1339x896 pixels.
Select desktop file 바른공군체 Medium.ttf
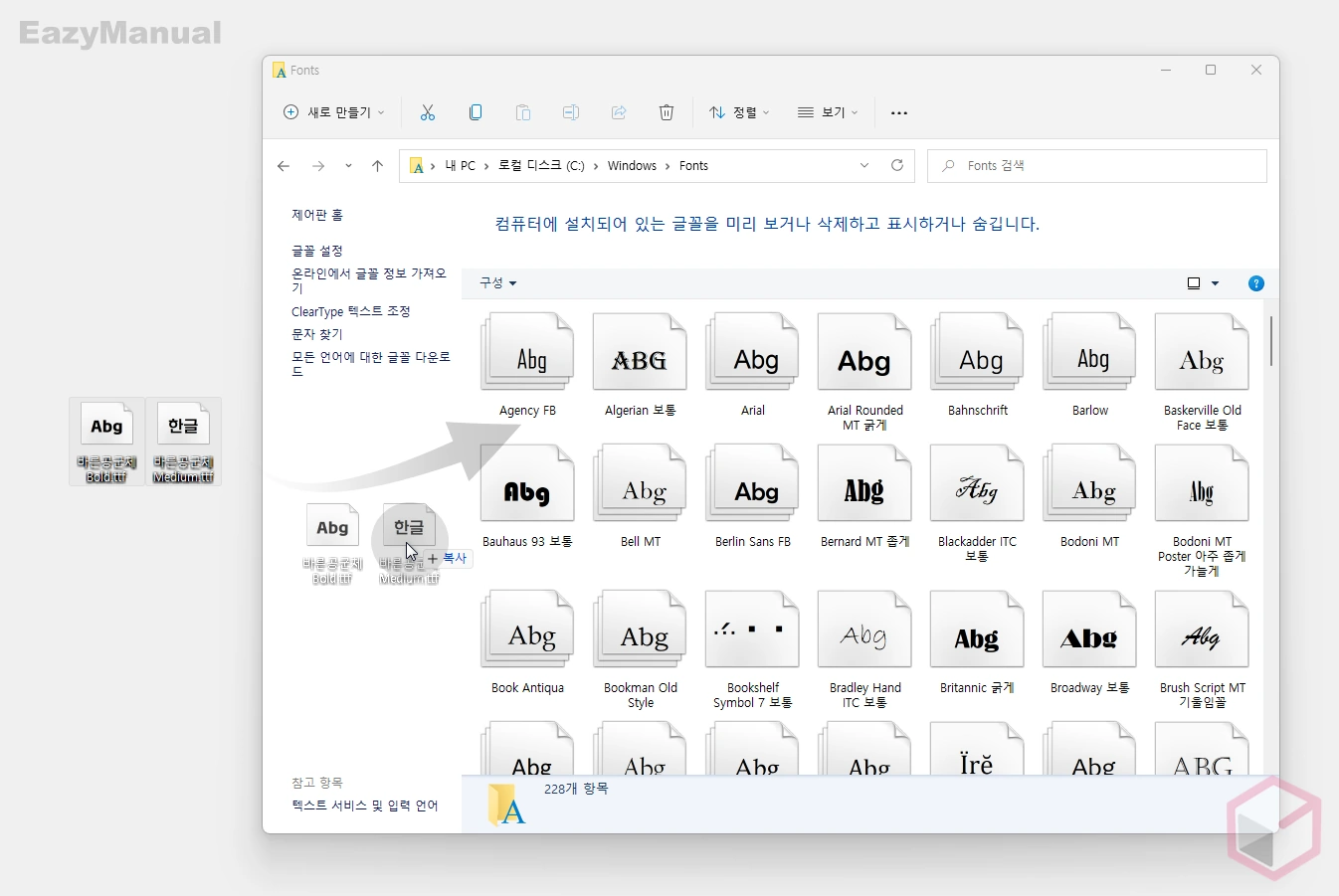pos(183,442)
